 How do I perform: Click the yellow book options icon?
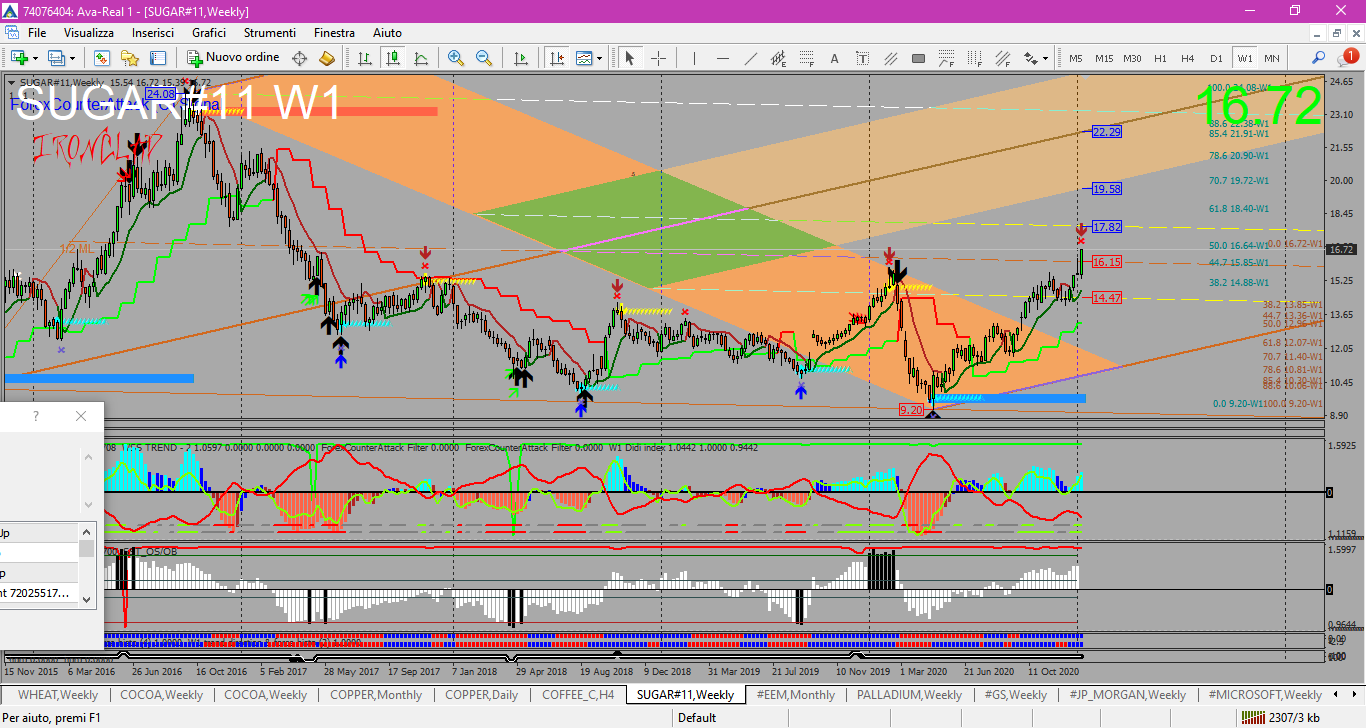pyautogui.click(x=327, y=58)
